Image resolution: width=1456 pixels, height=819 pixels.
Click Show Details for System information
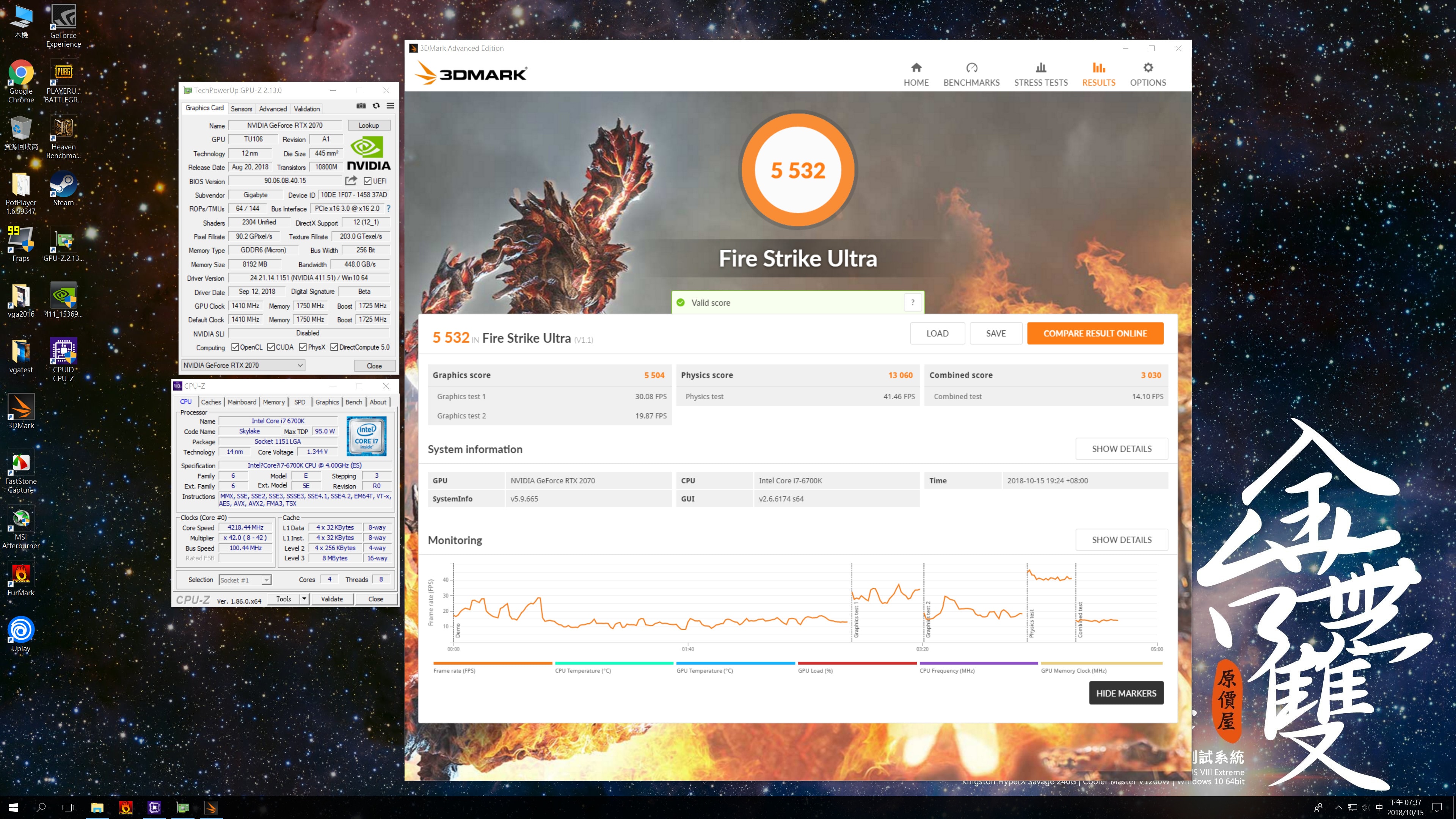tap(1122, 449)
